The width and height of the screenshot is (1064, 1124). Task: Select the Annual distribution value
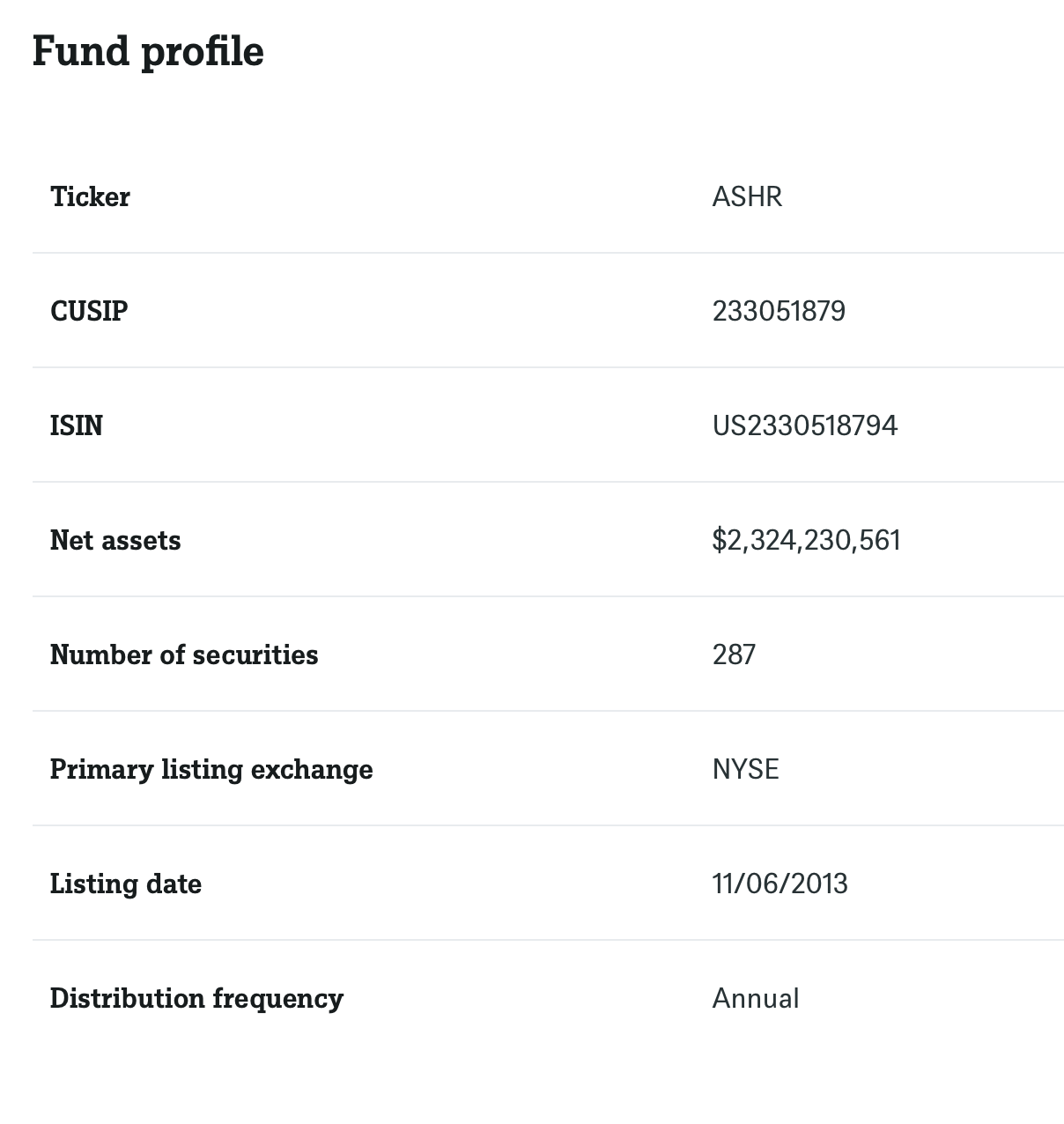[756, 998]
